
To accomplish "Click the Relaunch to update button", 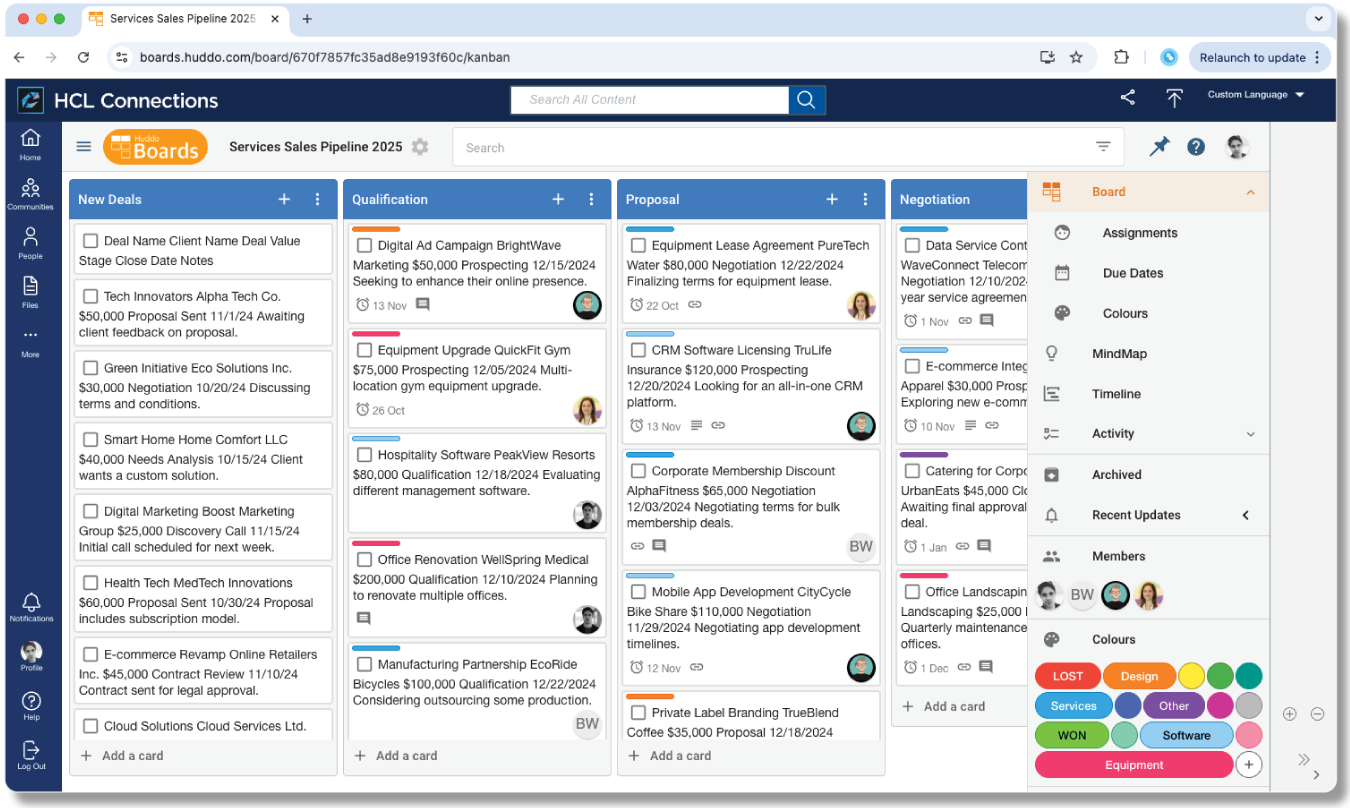I will [1252, 57].
